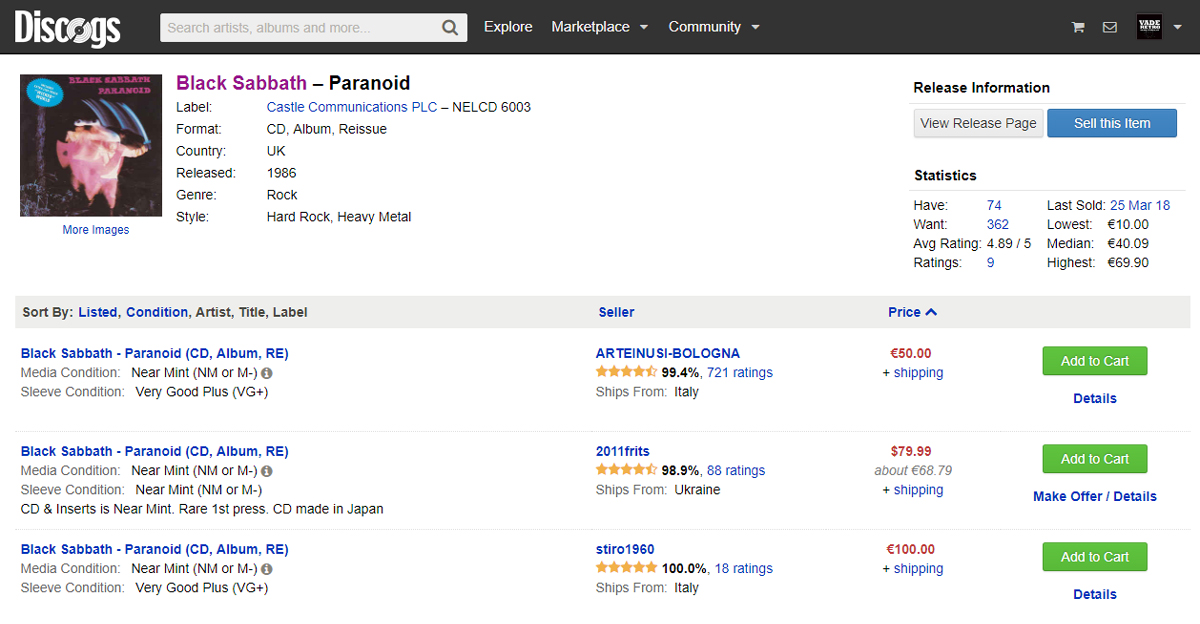Viewport: 1200px width, 624px height.
Task: Click the Price sort arrow
Action: click(931, 312)
